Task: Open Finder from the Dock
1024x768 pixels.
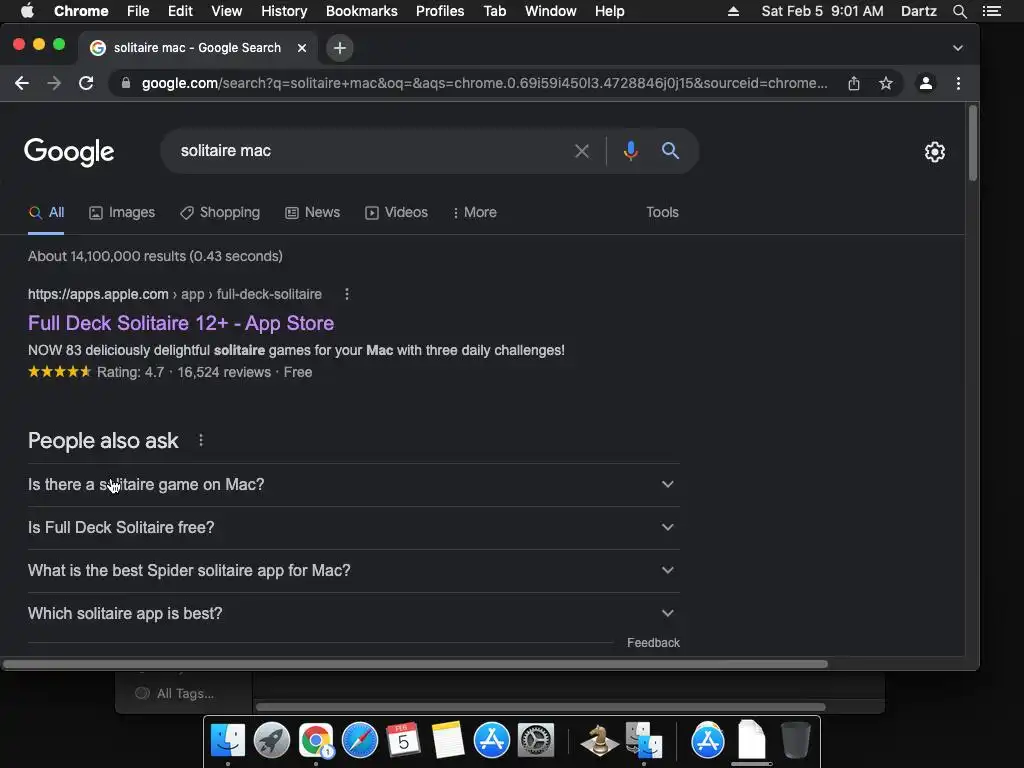Action: point(228,741)
